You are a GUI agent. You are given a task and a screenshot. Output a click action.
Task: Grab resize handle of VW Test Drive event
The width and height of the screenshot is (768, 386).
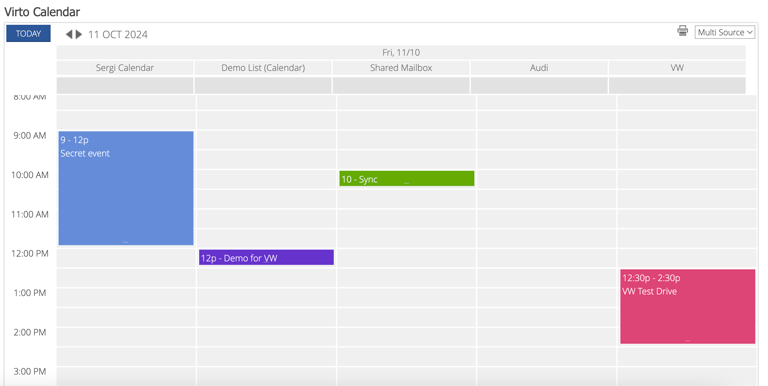coord(687,340)
